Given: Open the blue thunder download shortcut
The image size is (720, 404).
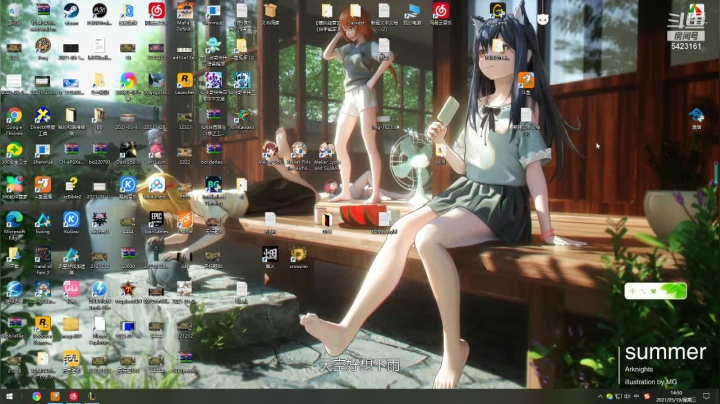Looking at the screenshot, I should click(100, 290).
